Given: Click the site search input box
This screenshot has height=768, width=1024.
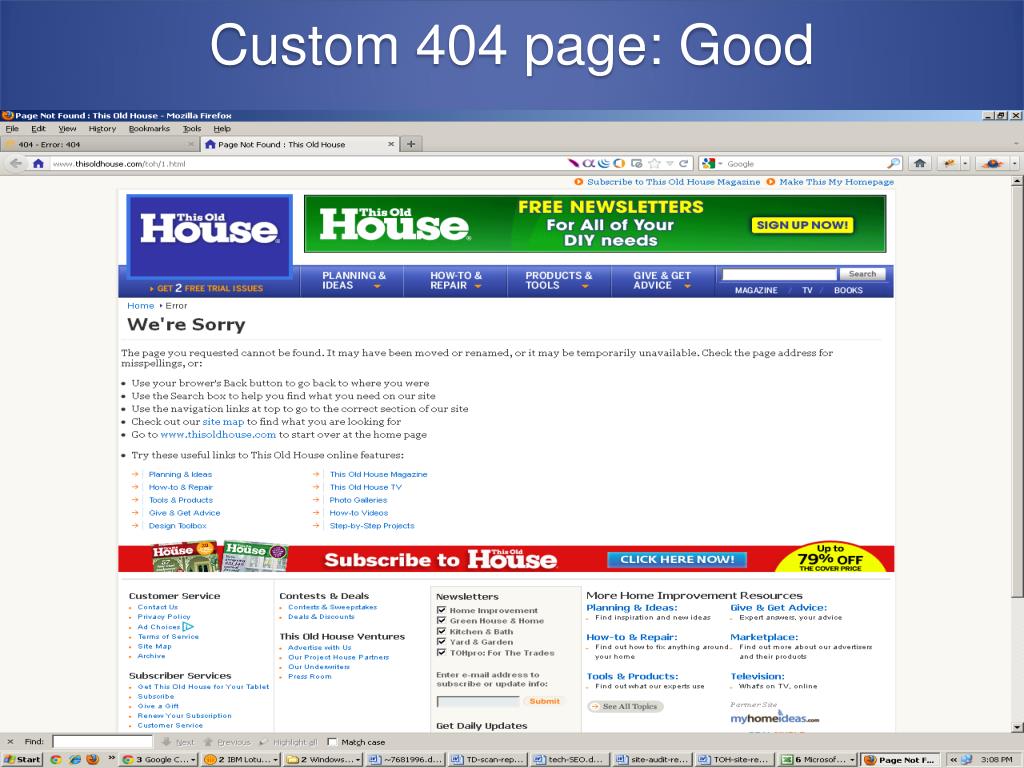Looking at the screenshot, I should coord(779,274).
